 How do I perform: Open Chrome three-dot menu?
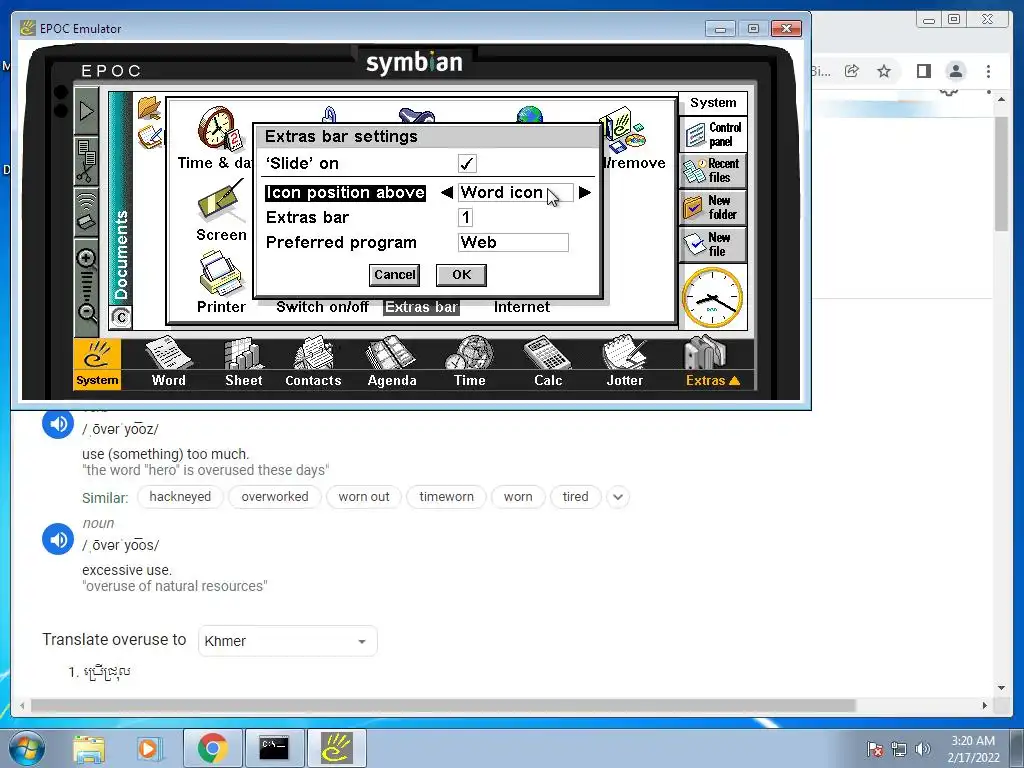click(989, 71)
